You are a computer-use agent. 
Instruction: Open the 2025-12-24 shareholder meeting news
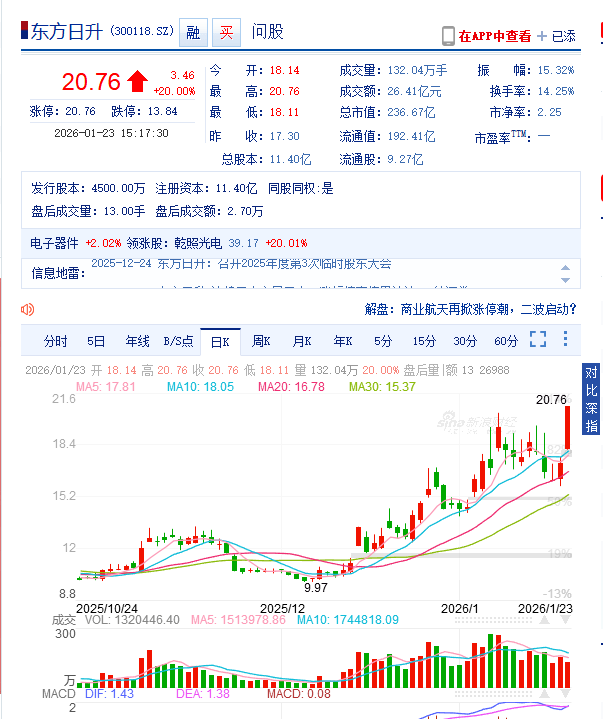(x=241, y=264)
